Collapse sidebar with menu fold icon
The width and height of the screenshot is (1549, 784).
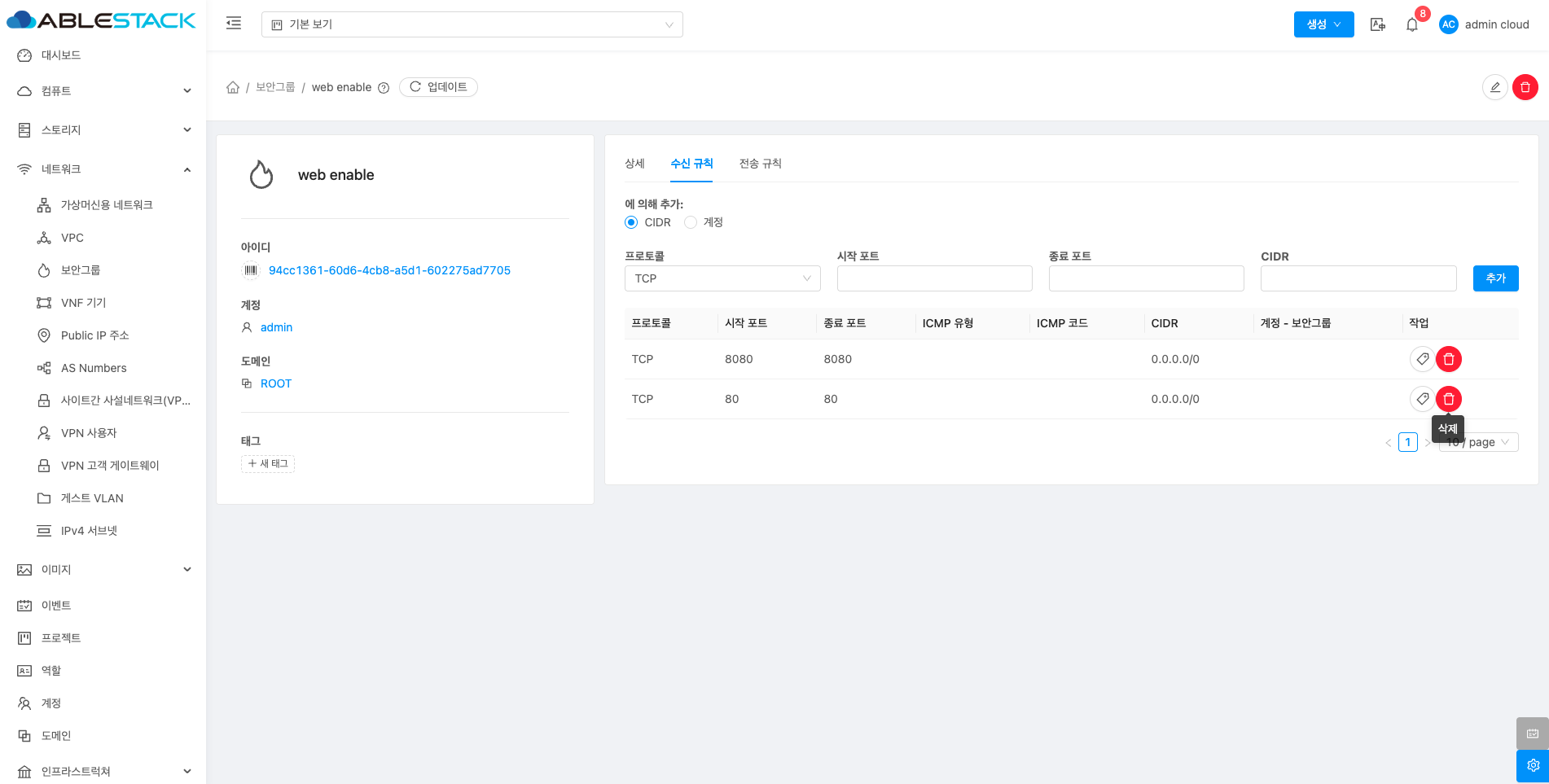click(234, 24)
